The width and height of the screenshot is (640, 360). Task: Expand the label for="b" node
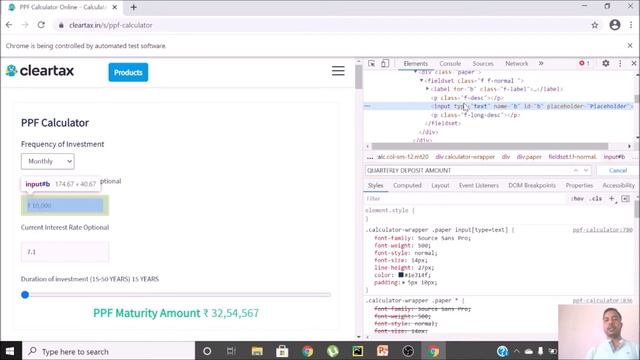pos(427,89)
